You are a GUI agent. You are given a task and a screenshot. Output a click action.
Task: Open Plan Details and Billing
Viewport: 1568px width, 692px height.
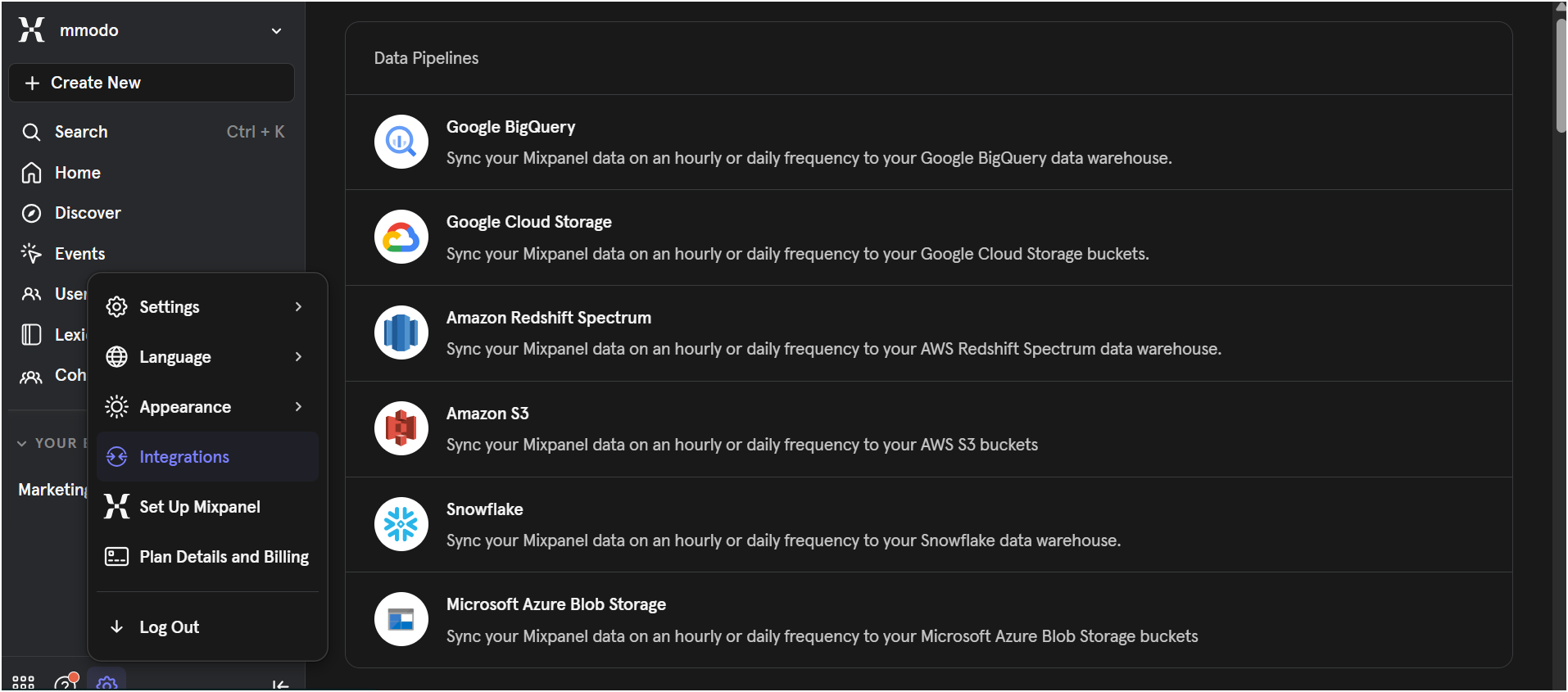coord(207,557)
